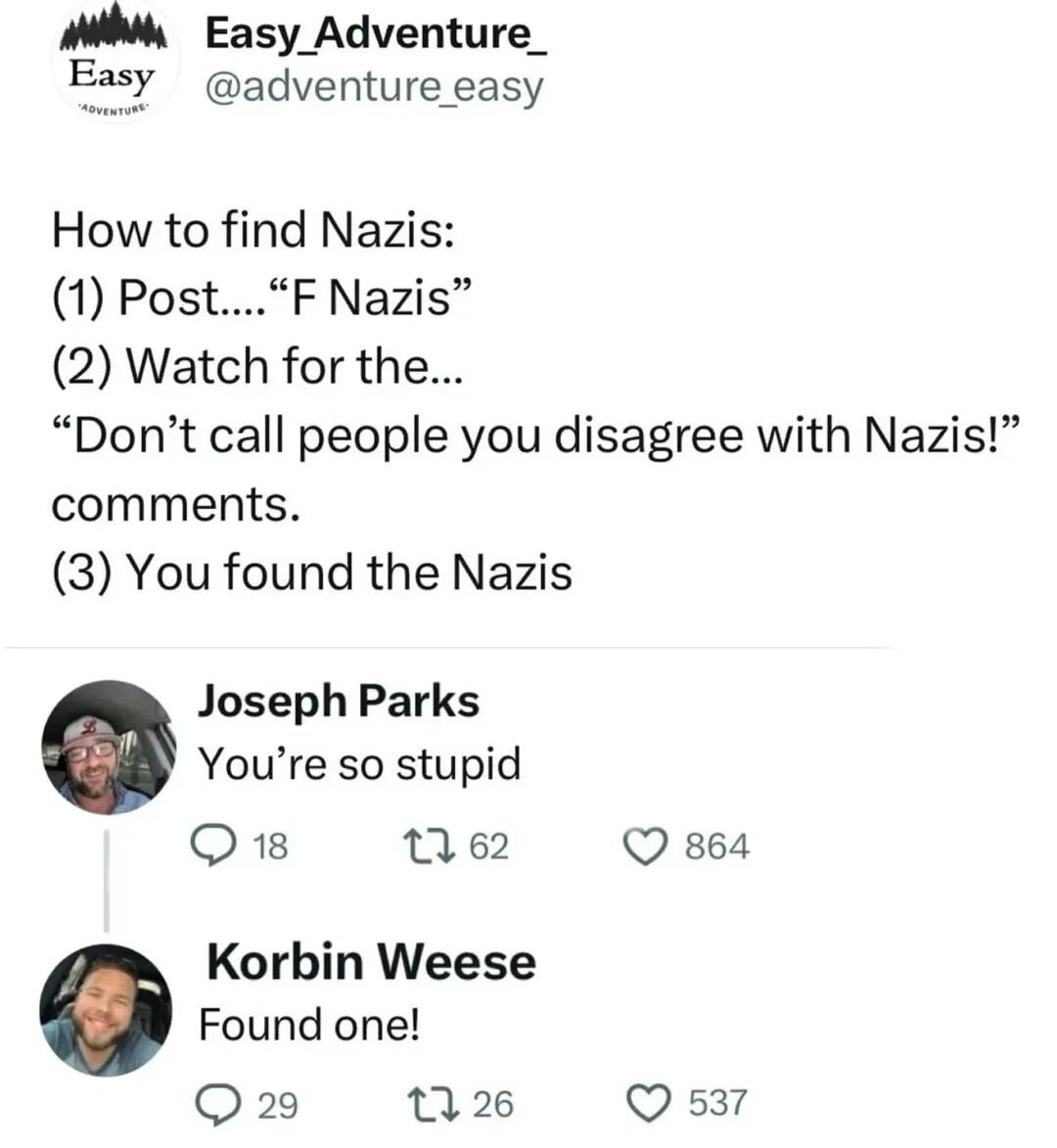This screenshot has height=1148, width=1057.
Task: Click Joseph Parks' profile picture
Action: tap(108, 747)
